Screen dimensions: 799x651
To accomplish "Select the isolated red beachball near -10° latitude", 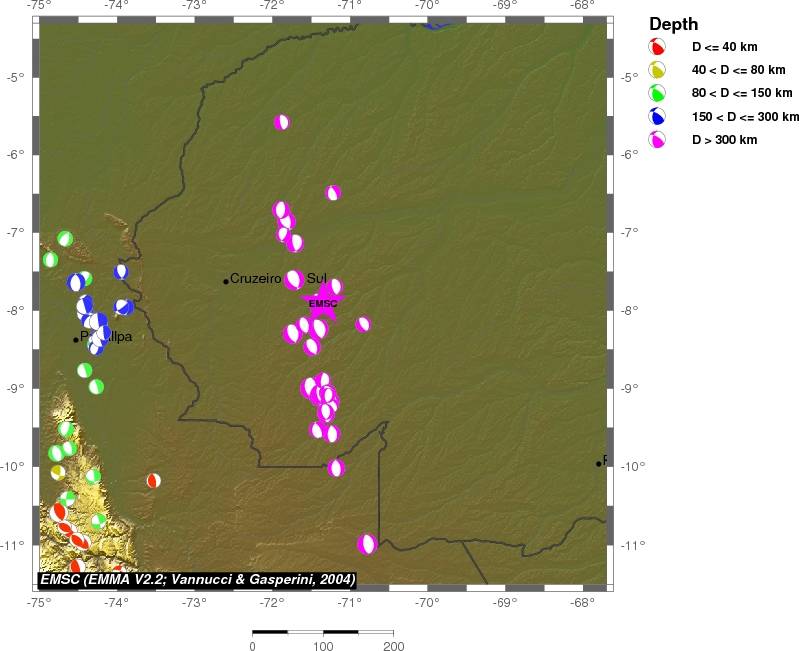I will pyautogui.click(x=153, y=480).
